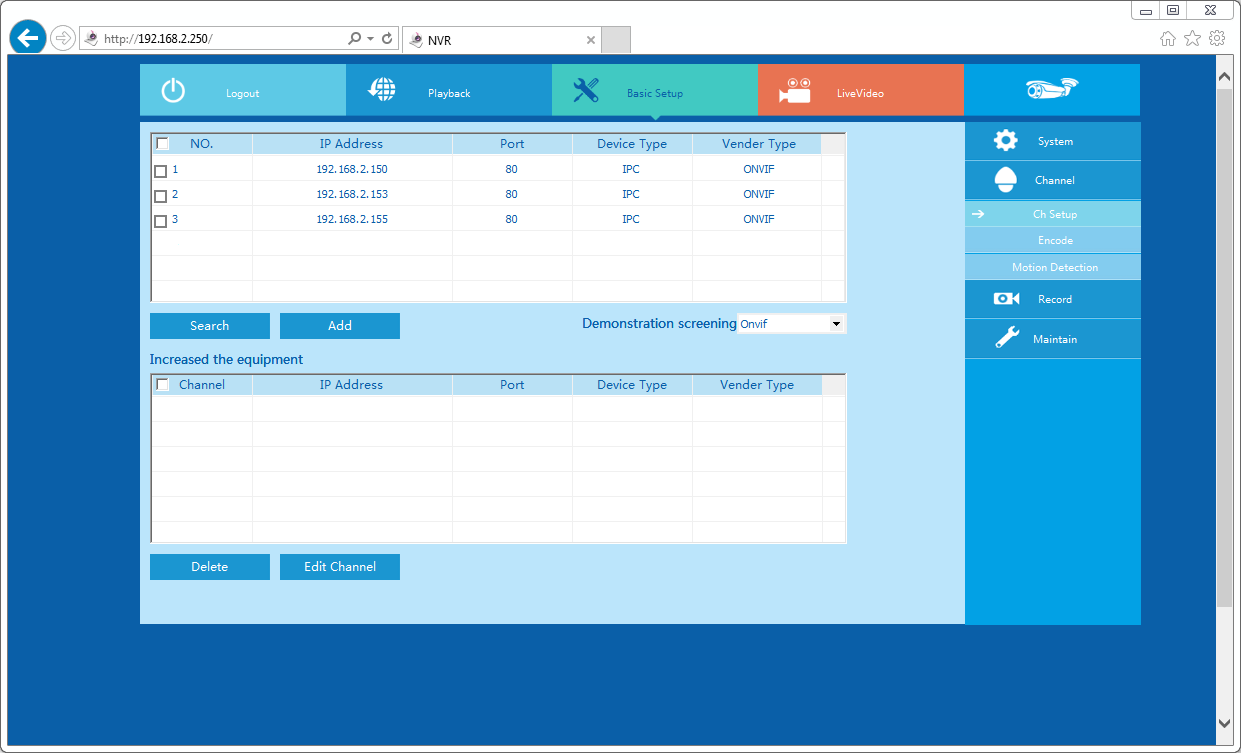The height and width of the screenshot is (753, 1241).
Task: Click port 80 cell in row 3
Action: pos(511,219)
